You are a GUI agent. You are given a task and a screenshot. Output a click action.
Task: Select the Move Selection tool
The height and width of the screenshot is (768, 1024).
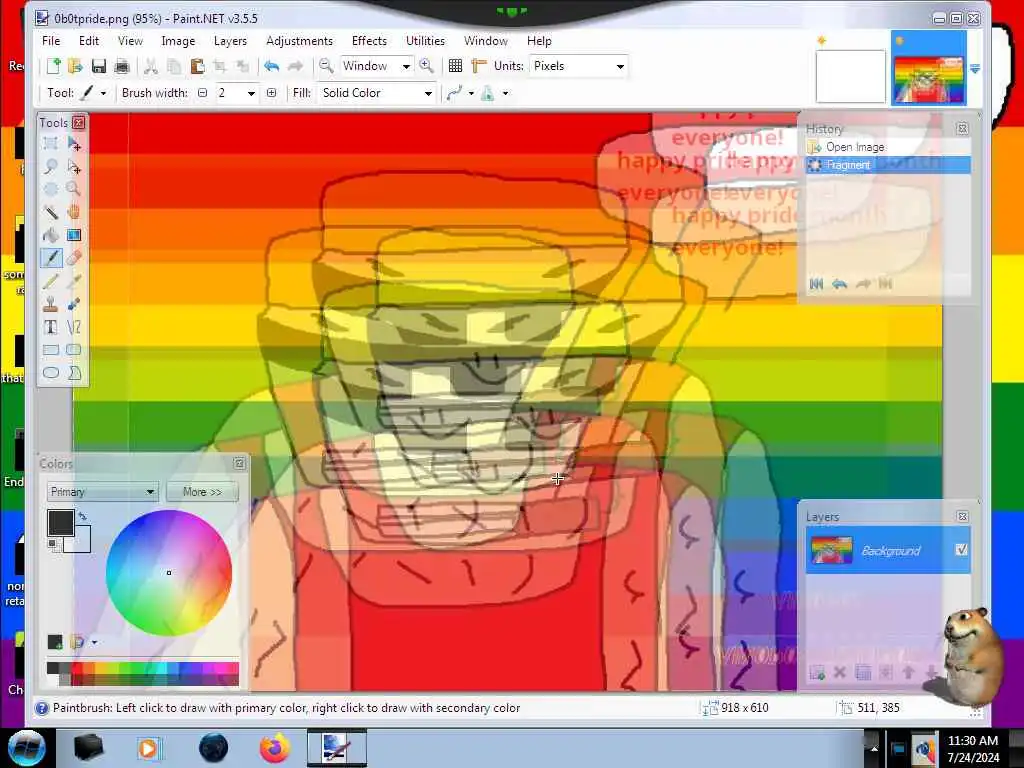(x=74, y=167)
